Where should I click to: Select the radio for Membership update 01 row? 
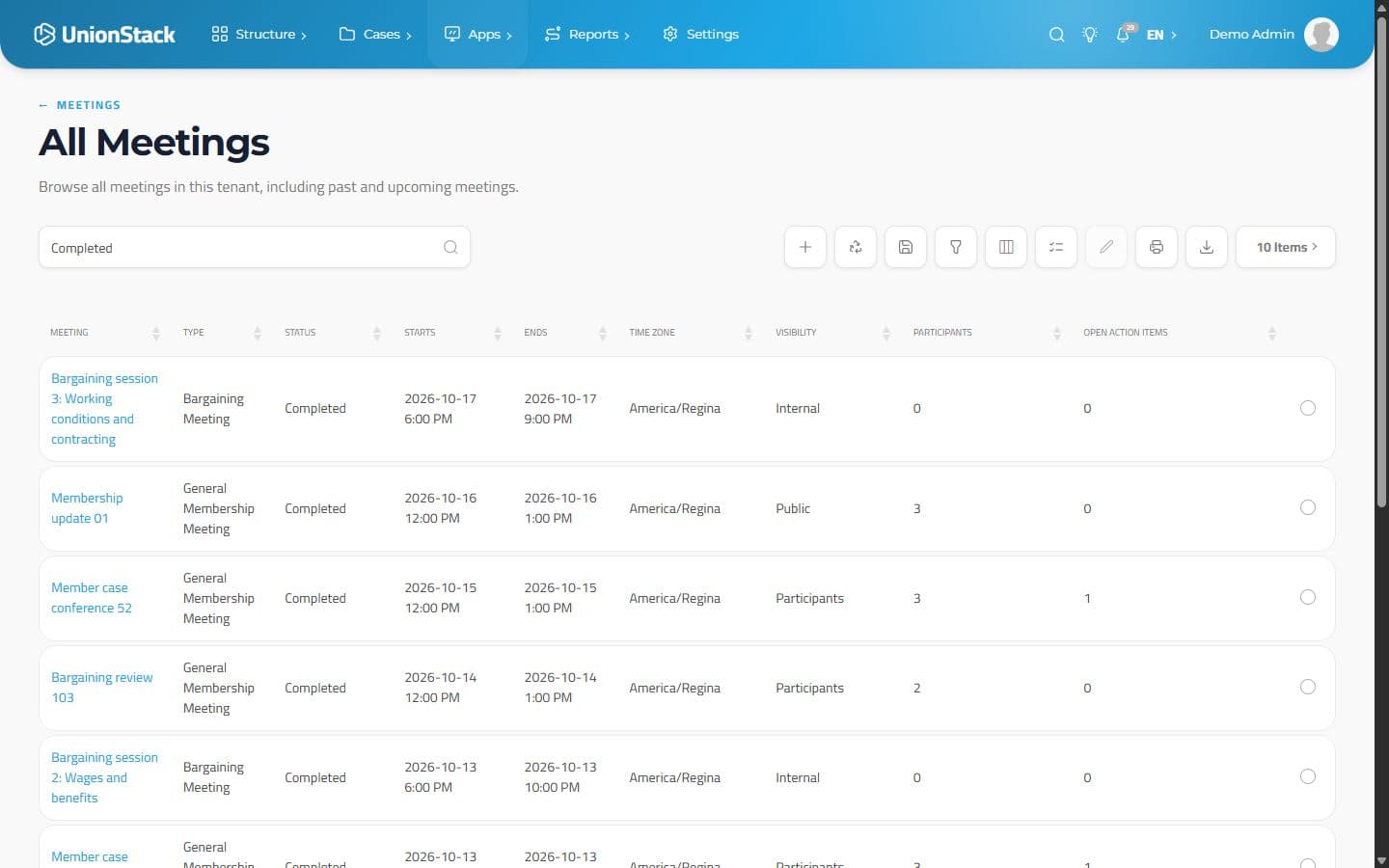point(1308,507)
